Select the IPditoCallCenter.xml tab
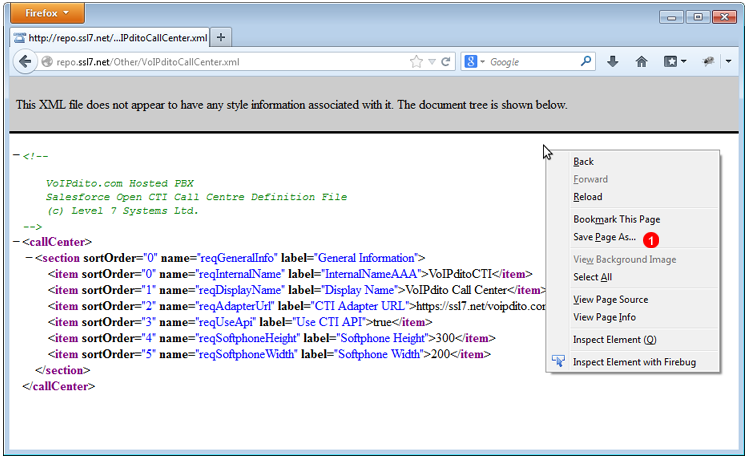Image resolution: width=750 pixels, height=460 pixels. tap(110, 38)
